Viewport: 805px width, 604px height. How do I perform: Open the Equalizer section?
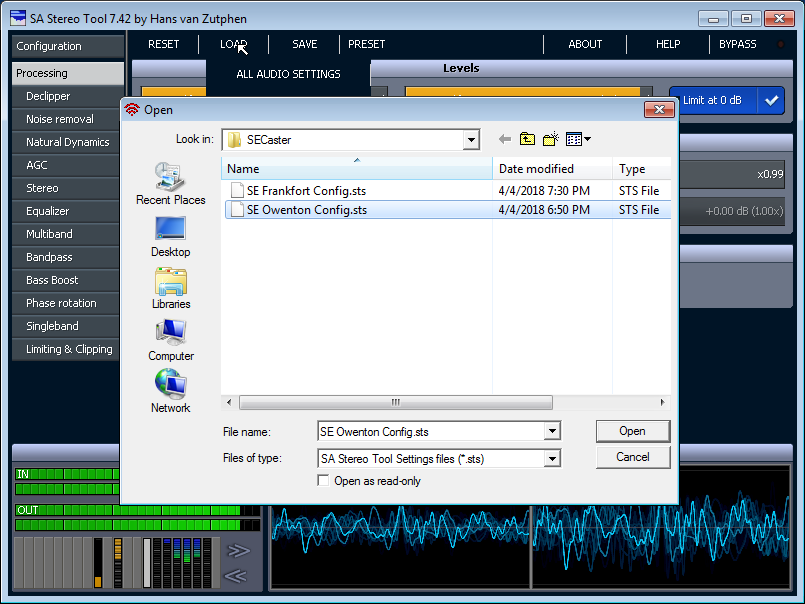[66, 211]
